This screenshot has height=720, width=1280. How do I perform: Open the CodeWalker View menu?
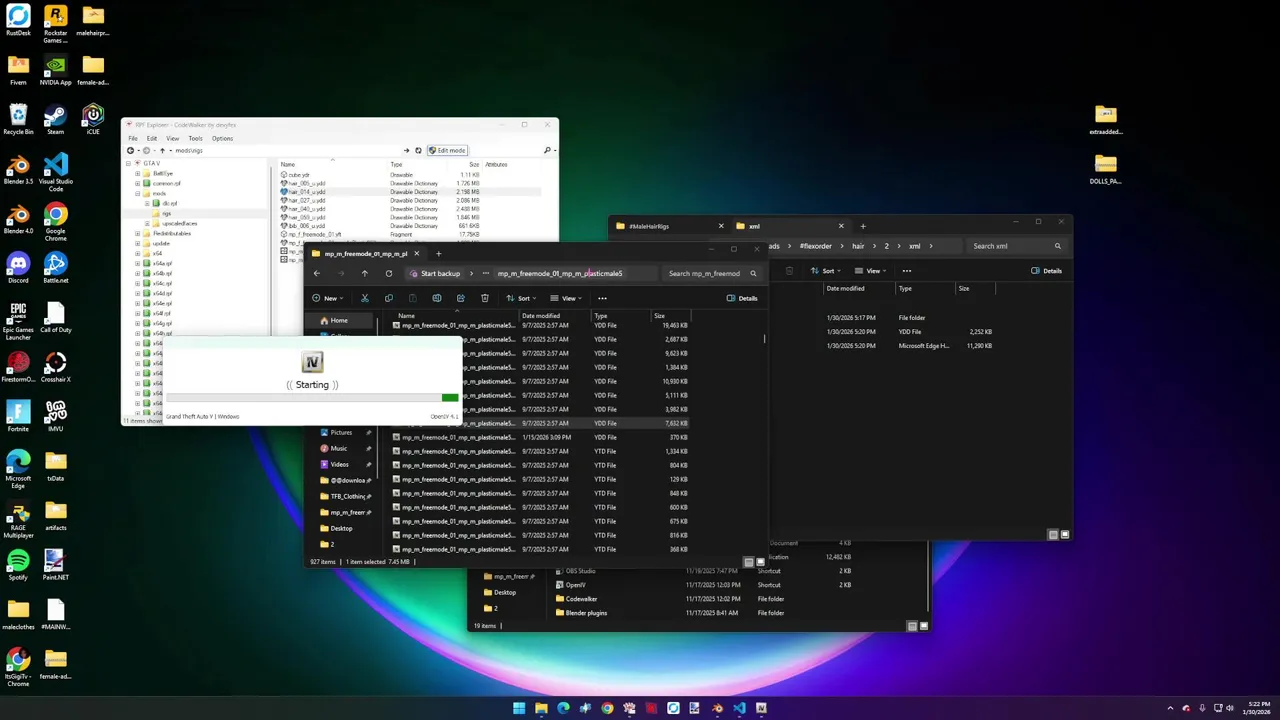pyautogui.click(x=173, y=138)
